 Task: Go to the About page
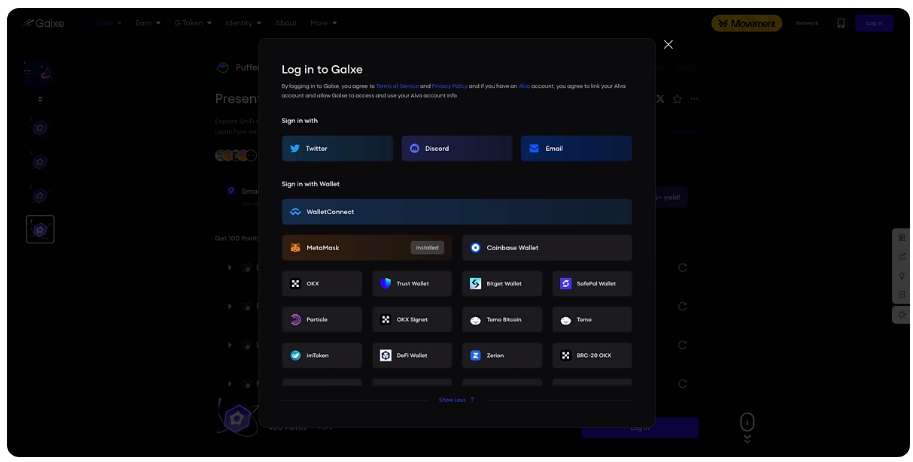coord(286,23)
